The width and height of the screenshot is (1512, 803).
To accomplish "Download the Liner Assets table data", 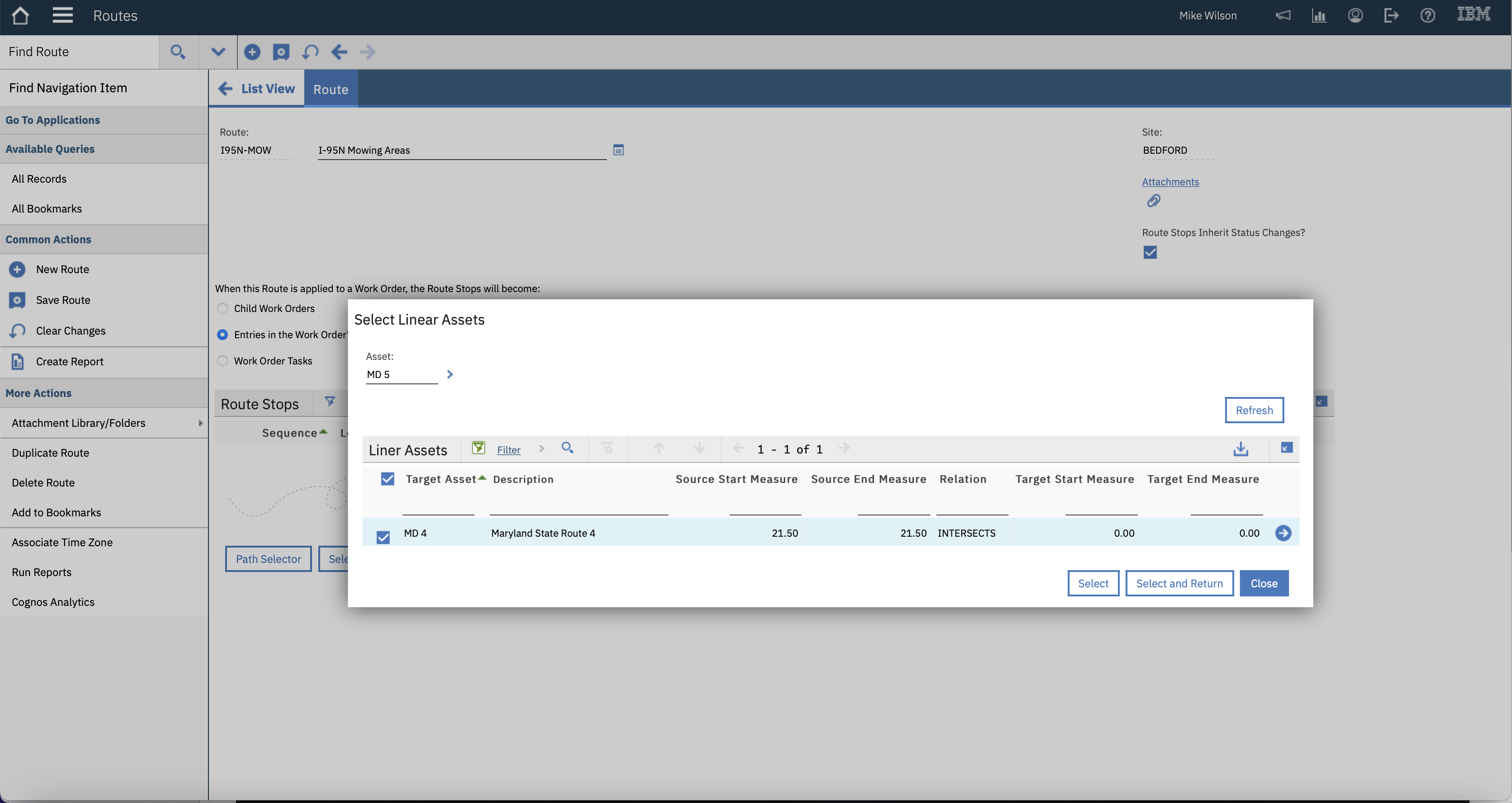I will pos(1241,449).
